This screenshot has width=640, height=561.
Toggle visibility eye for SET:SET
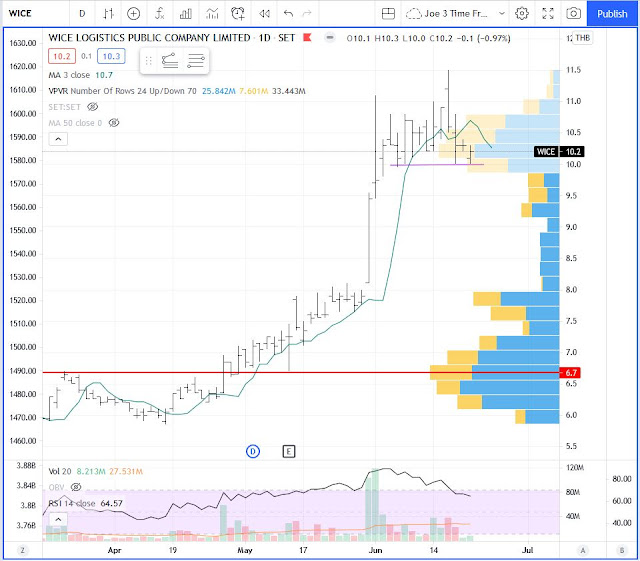click(x=93, y=107)
